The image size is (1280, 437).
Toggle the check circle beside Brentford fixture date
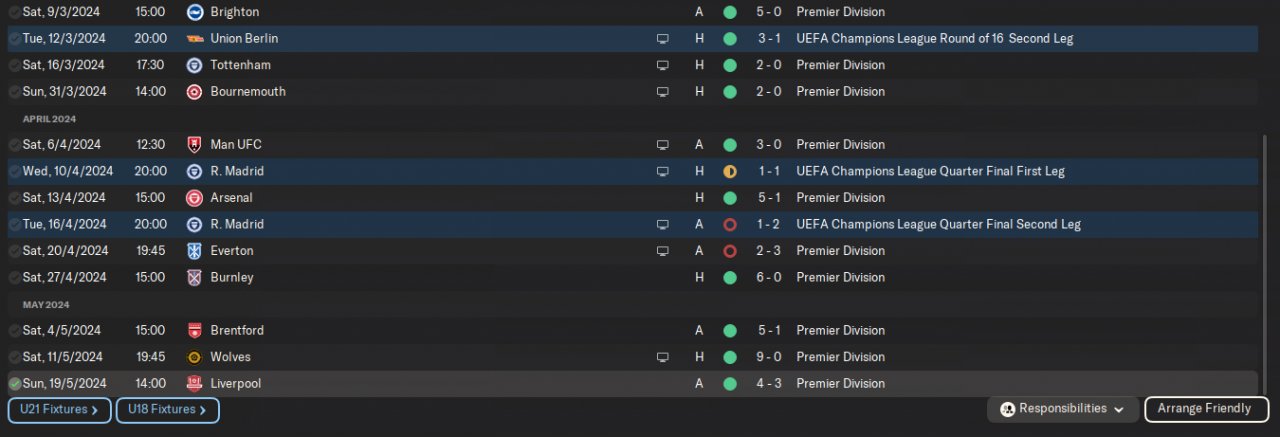pyautogui.click(x=14, y=331)
